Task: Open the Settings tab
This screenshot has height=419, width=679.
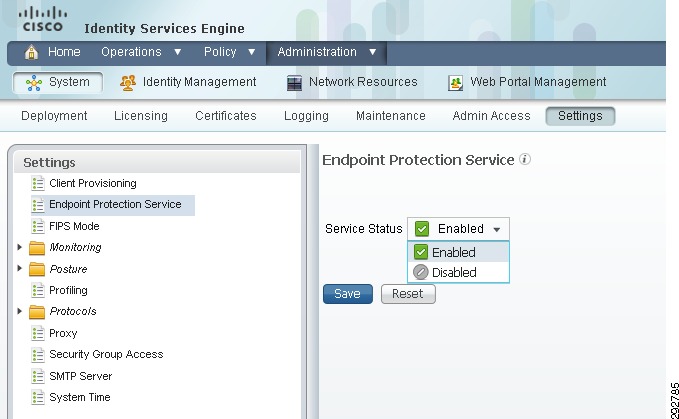Action: 580,116
